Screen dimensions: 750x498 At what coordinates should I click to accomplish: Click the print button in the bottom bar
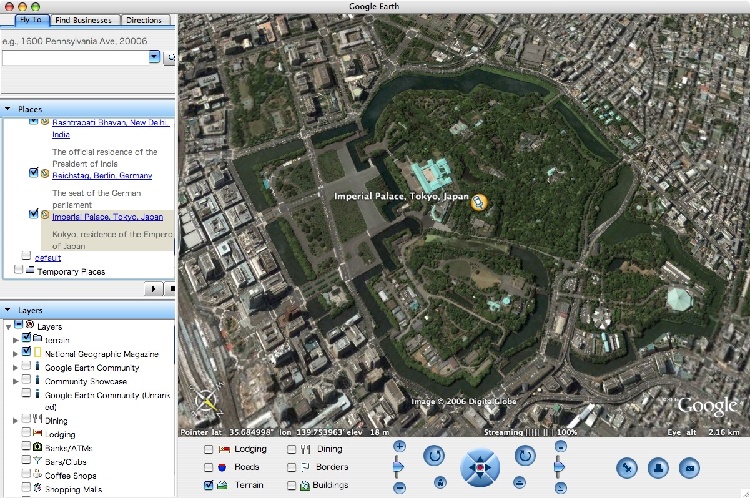(658, 467)
